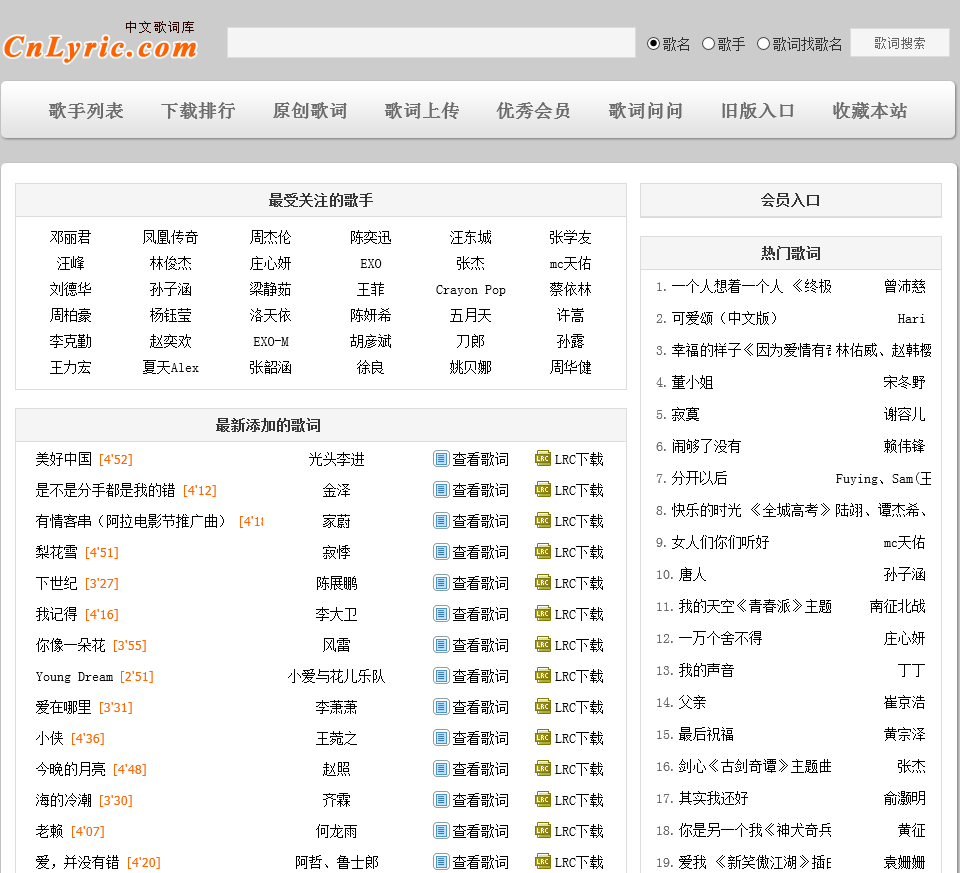Click artist 崔京浩 in hot lyrics
The image size is (960, 873).
click(x=904, y=702)
